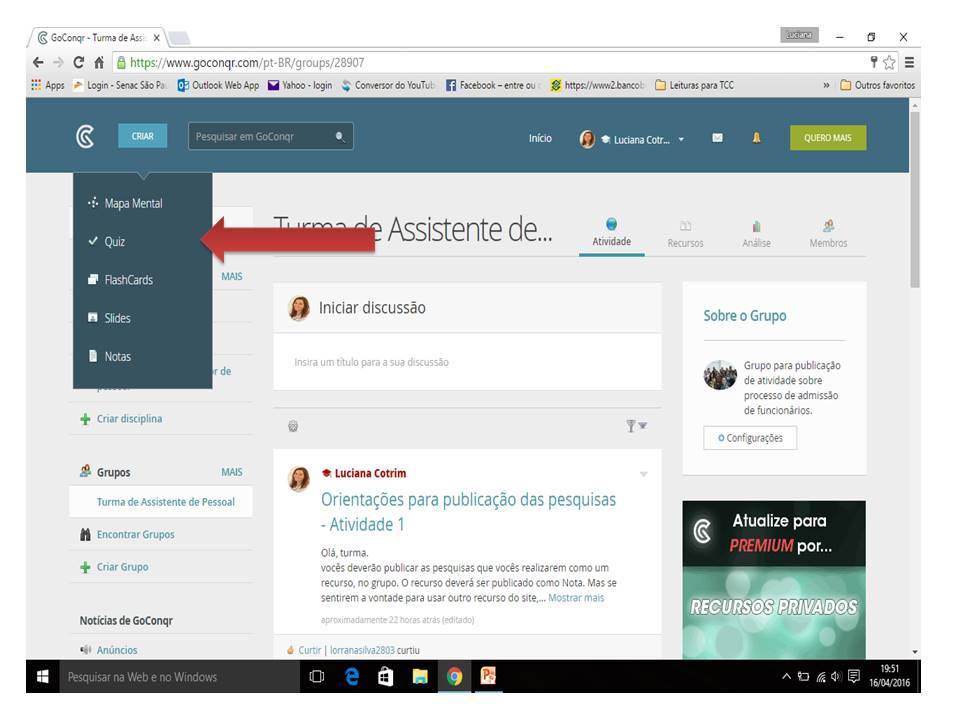This screenshot has height=720, width=960.
Task: Expand hidden bookmarks chevron
Action: 826,85
